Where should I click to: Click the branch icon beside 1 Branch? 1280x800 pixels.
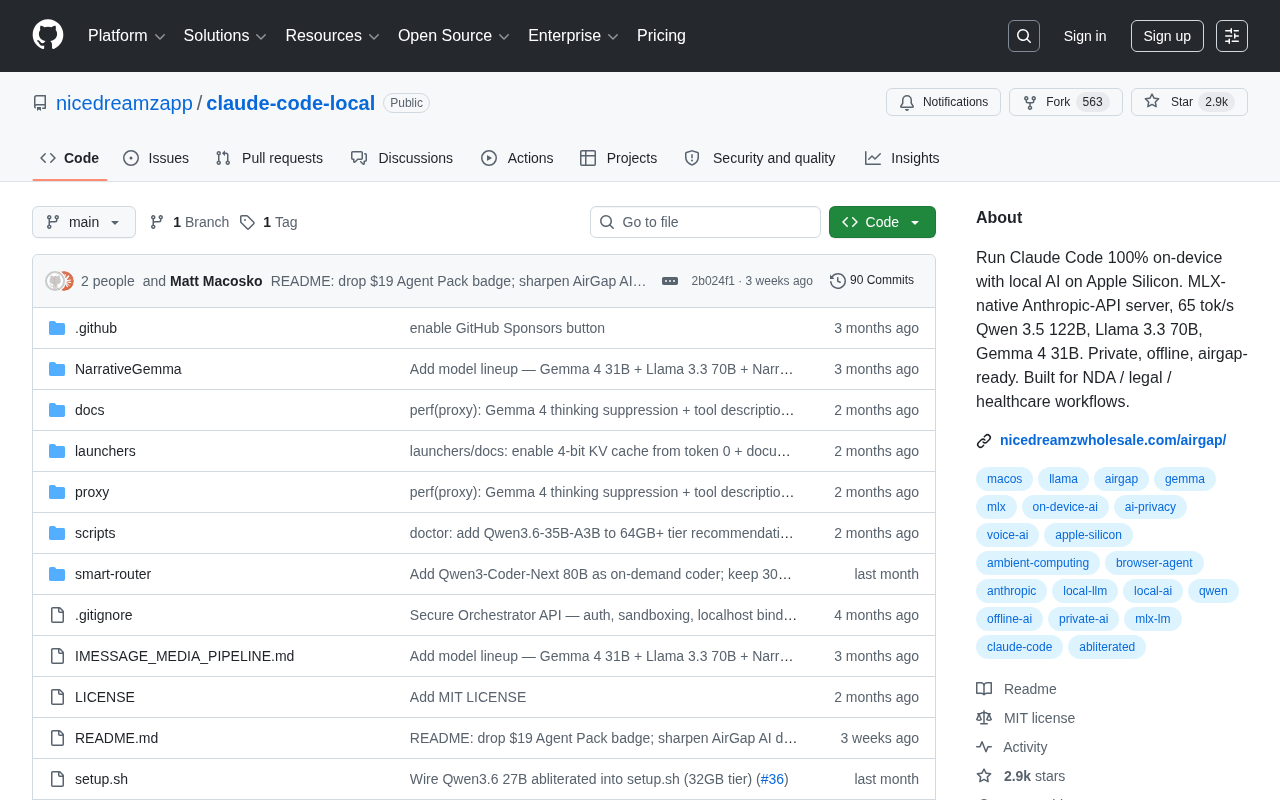point(157,222)
